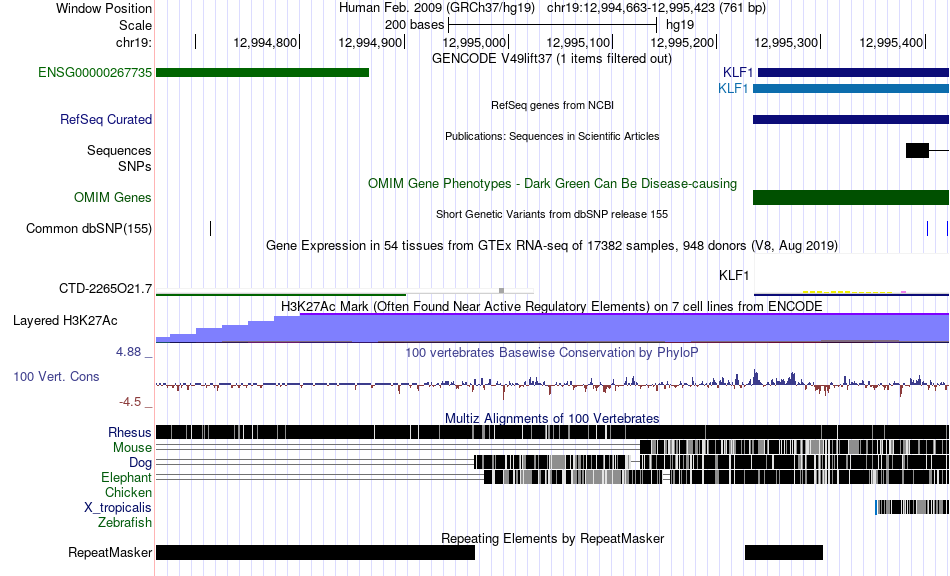Click the OMIM Genes label
This screenshot has height=576, width=950.
(x=113, y=197)
